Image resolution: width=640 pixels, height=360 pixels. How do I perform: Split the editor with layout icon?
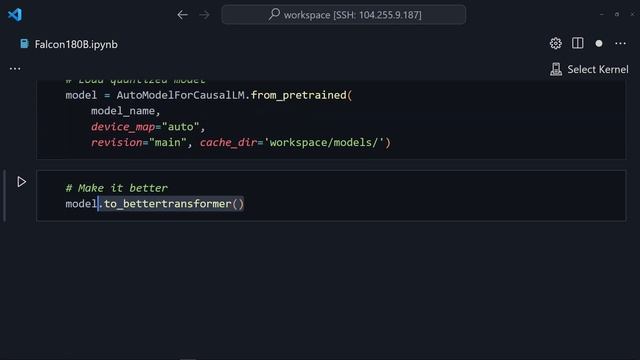click(x=578, y=43)
